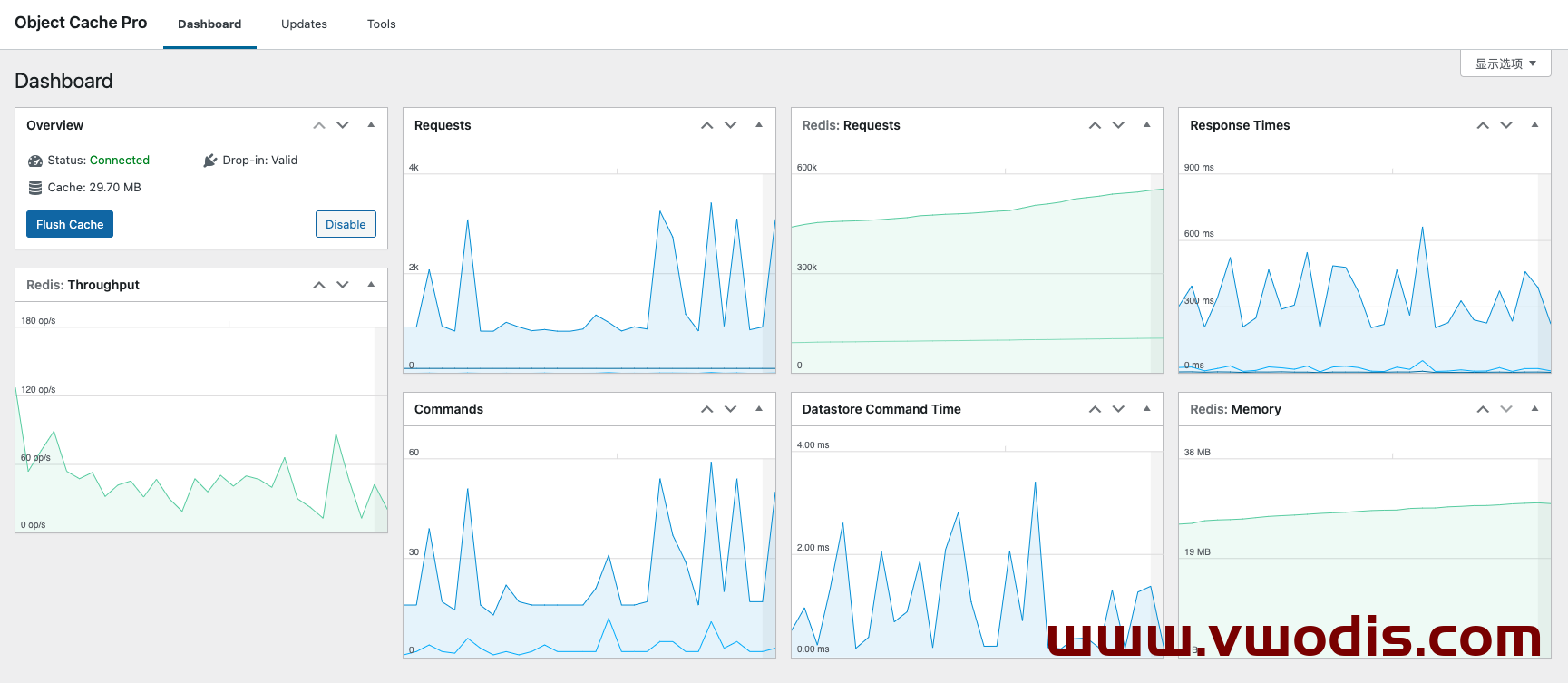
Task: Click the status gauge icon in Overview
Action: 35,161
